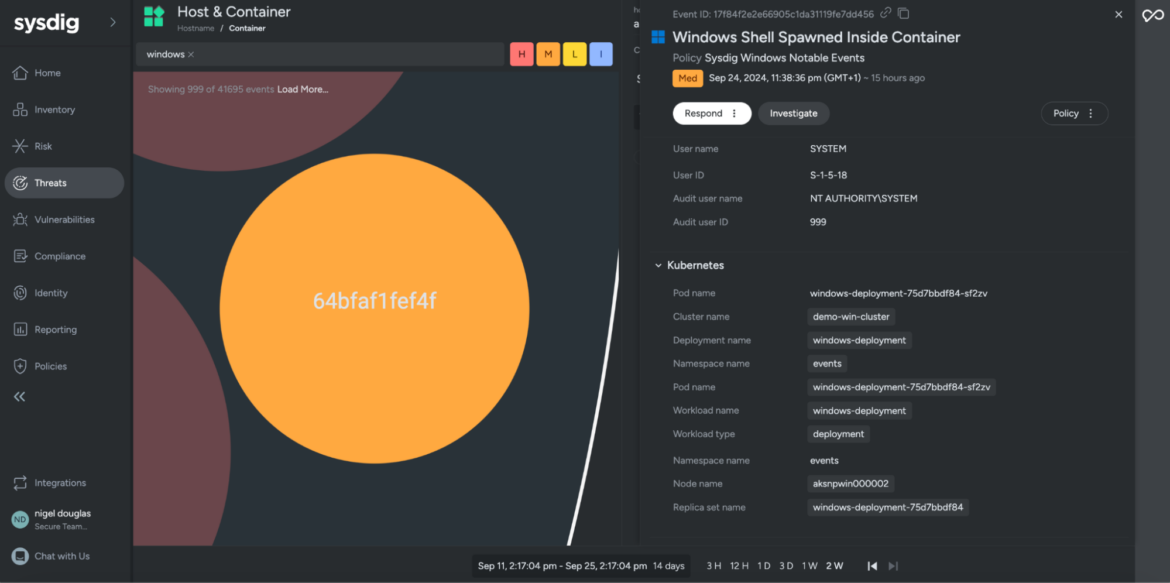Remove the windows filter tag

click(191, 54)
